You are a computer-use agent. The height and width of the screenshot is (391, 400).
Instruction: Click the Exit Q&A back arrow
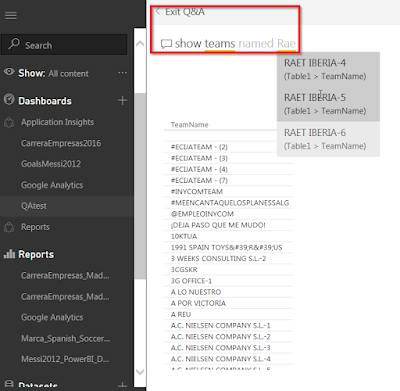tap(158, 11)
